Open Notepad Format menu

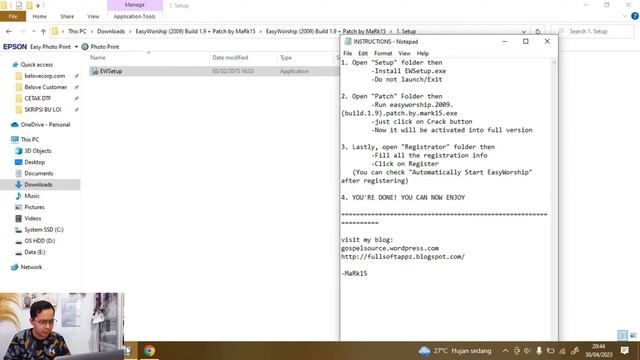pyautogui.click(x=383, y=53)
